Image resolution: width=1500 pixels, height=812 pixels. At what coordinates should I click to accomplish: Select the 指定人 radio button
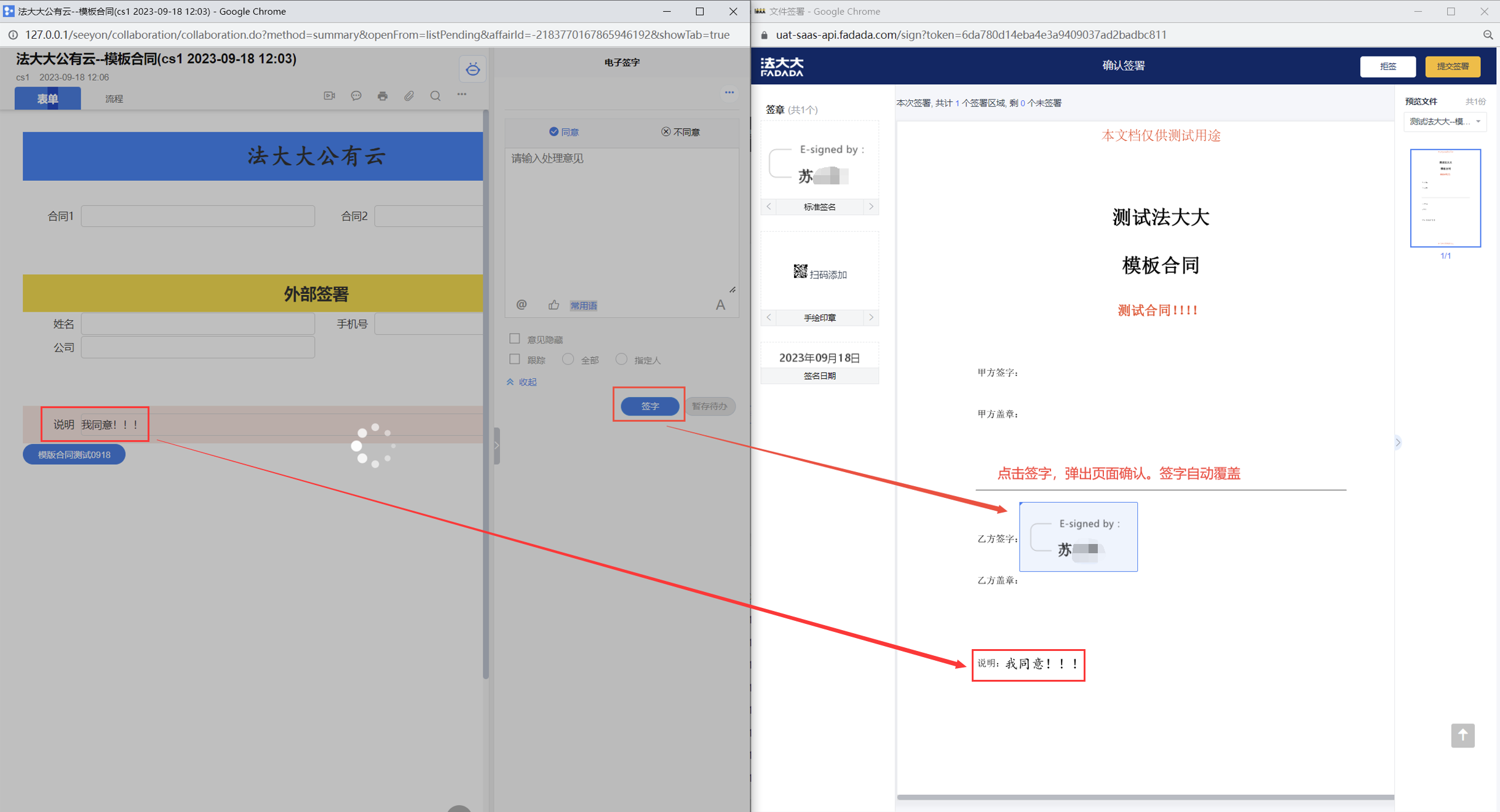pos(621,360)
